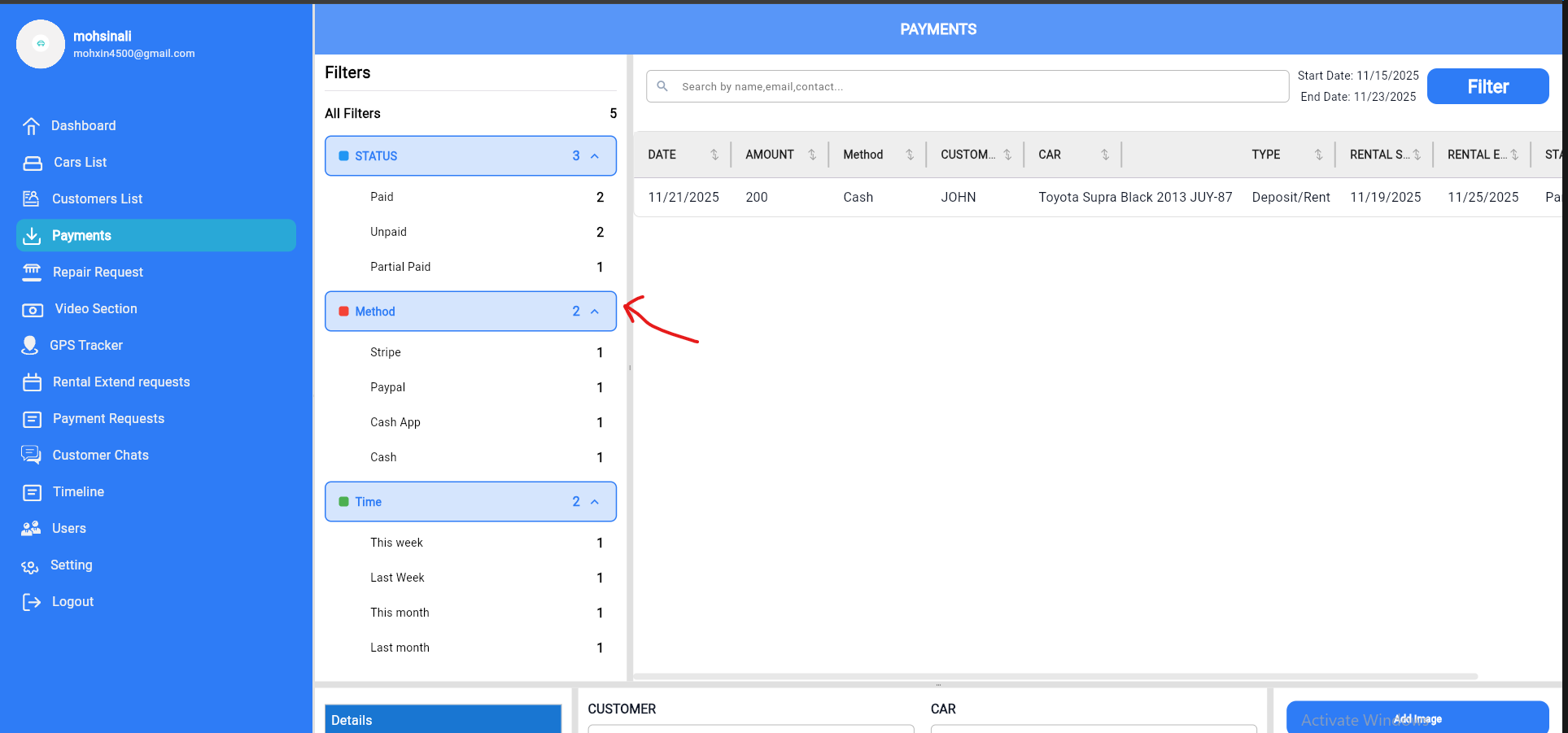Sort table by DATE column arrows
The width and height of the screenshot is (1568, 733).
[714, 155]
